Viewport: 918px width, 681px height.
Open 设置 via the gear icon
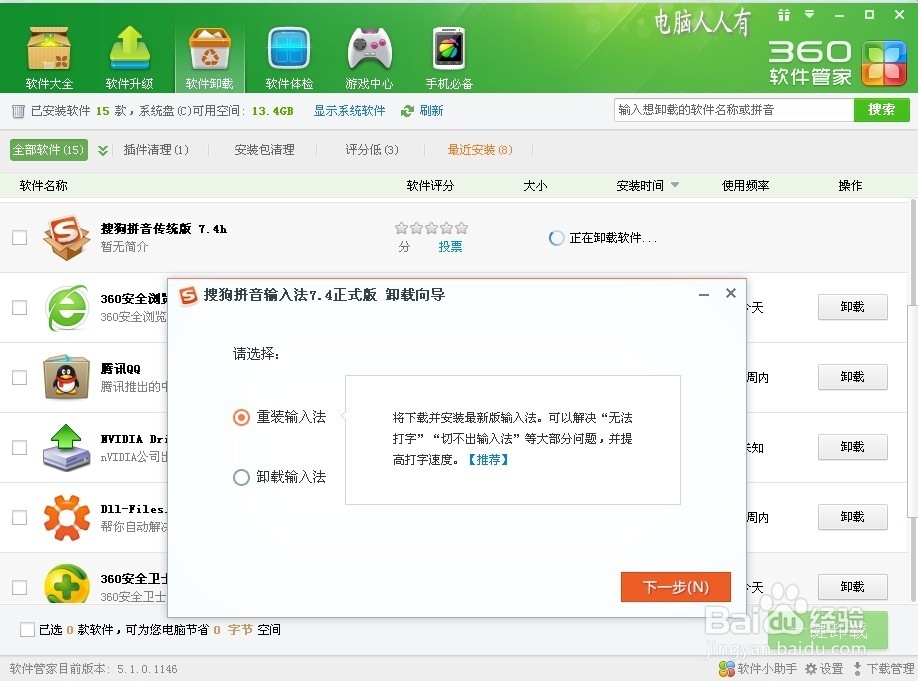(x=823, y=668)
